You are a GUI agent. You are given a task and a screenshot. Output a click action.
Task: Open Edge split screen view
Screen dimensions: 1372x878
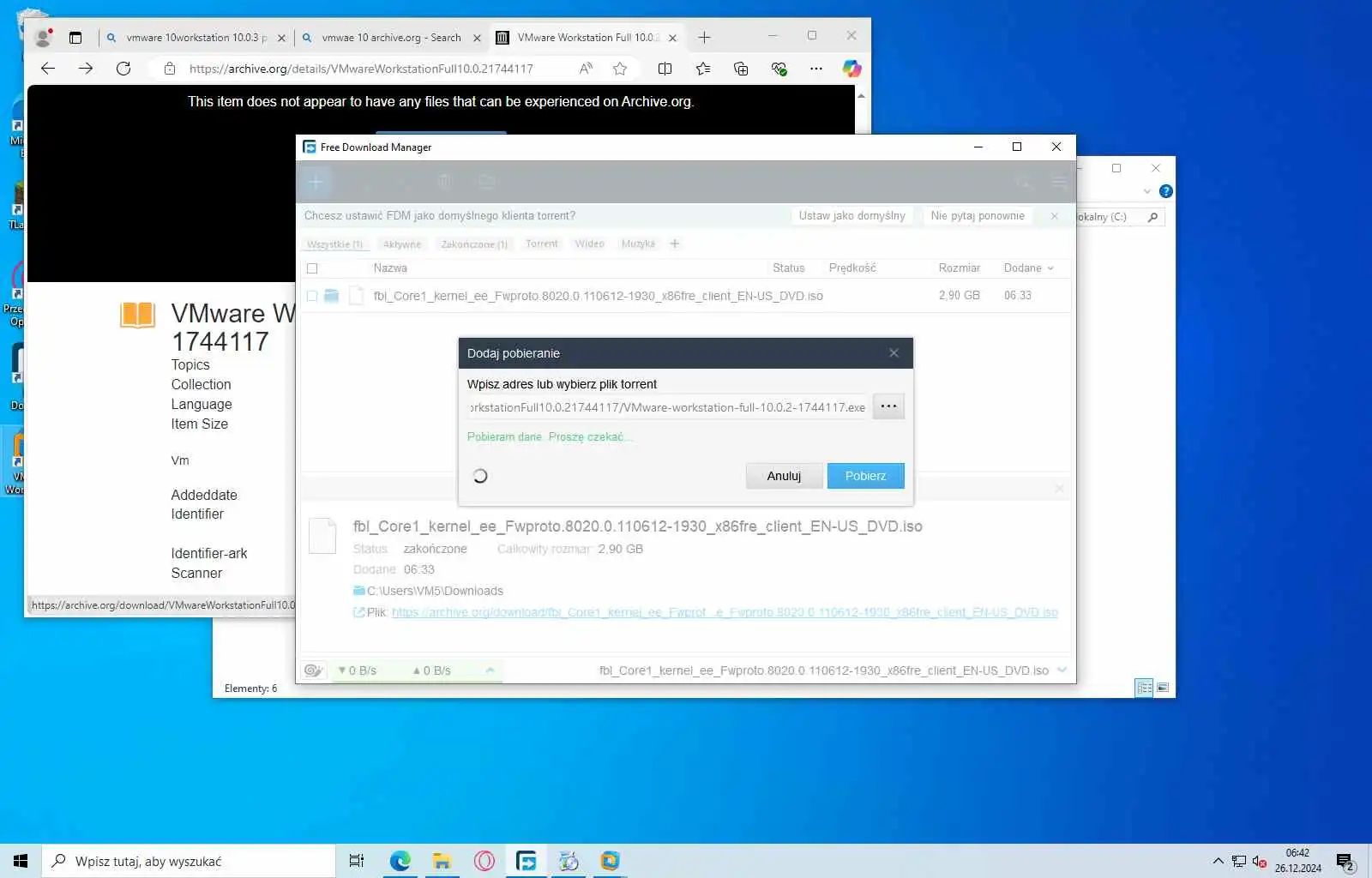665,69
